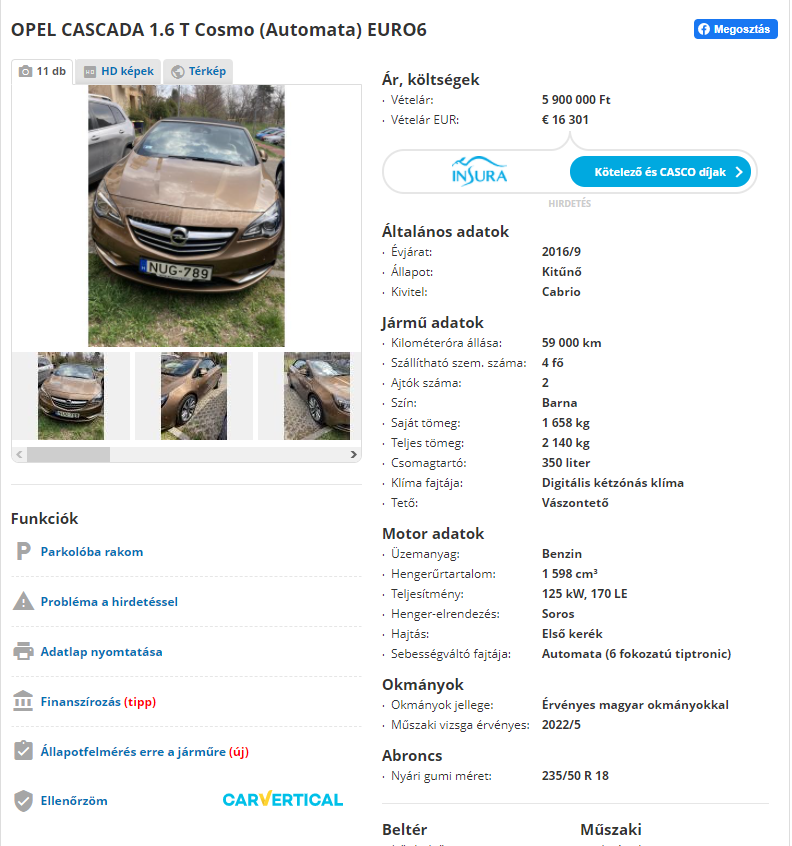Click the bank financing icon
The height and width of the screenshot is (846, 792).
(23, 701)
